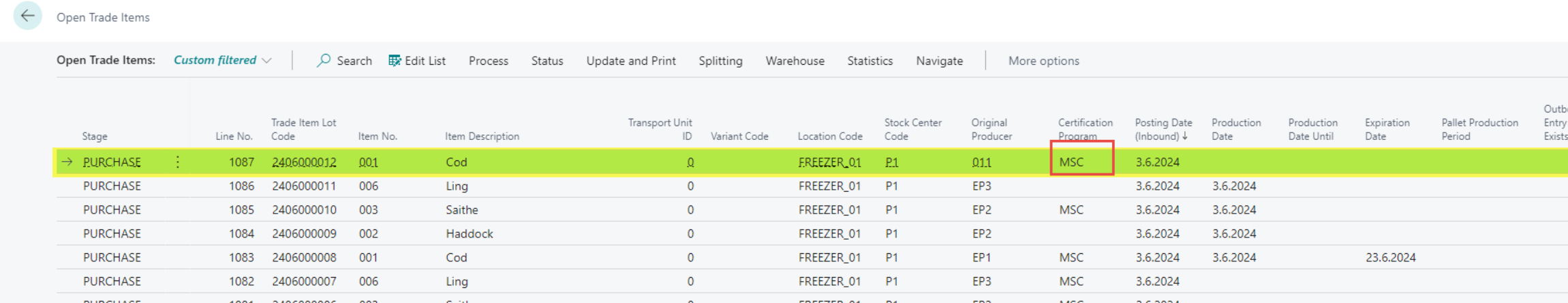
Task: Click the back arrow button
Action: tap(27, 16)
